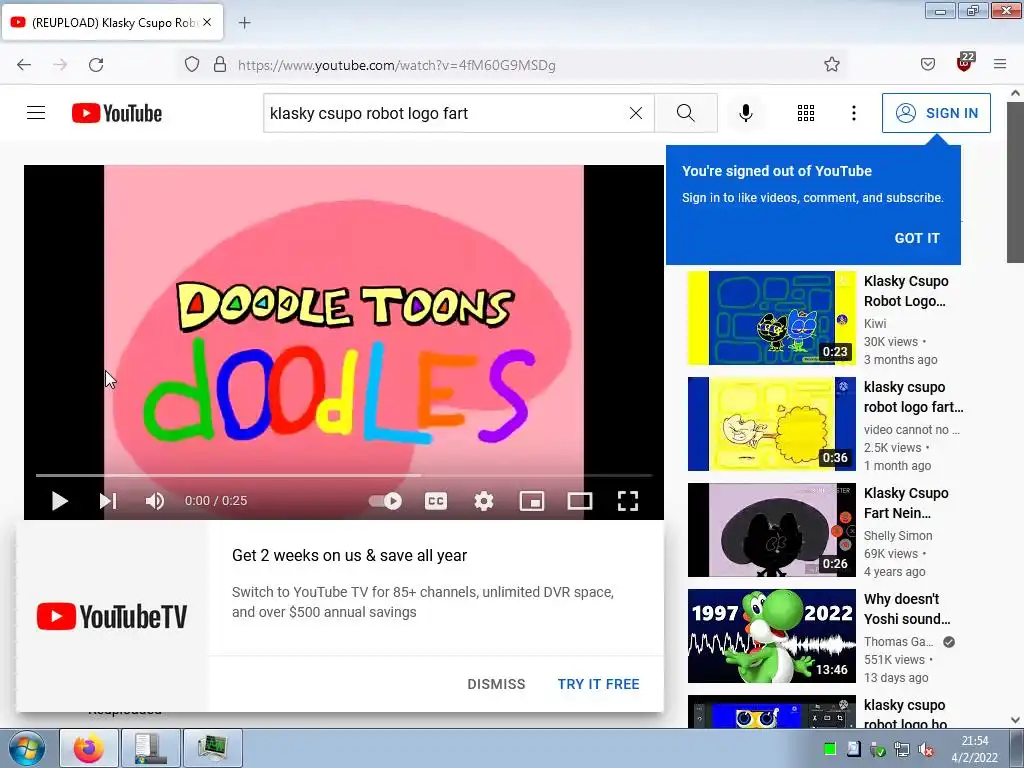Click Thomas Ga... channel name
The width and height of the screenshot is (1024, 768).
(x=899, y=641)
